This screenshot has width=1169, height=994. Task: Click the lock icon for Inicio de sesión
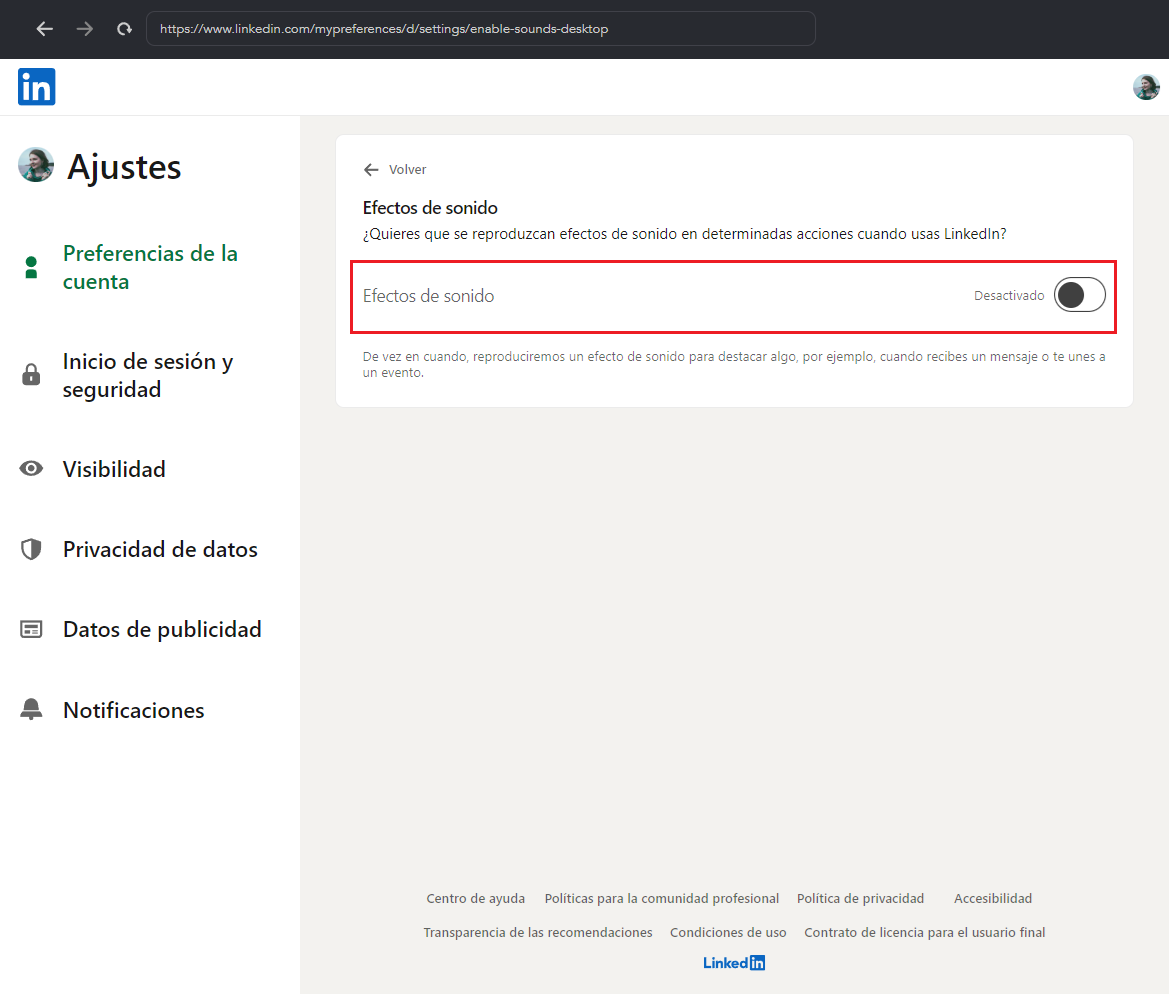tap(31, 375)
